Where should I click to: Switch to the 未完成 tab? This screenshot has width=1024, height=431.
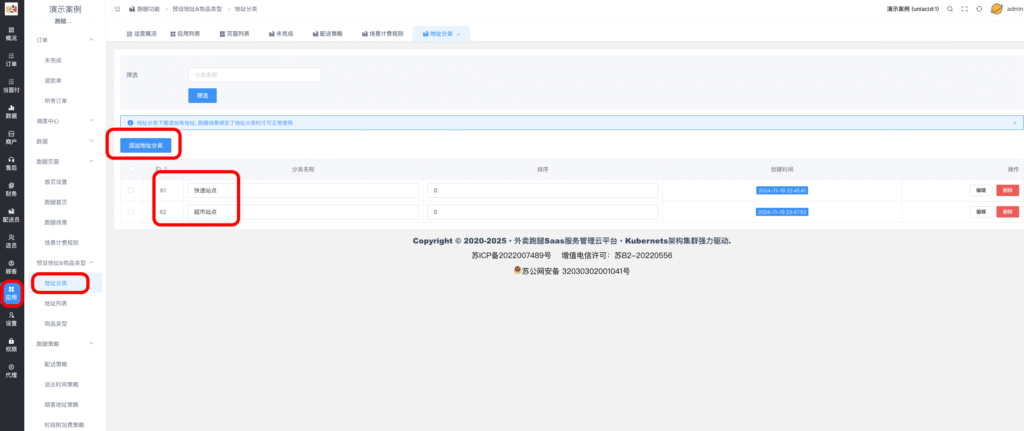280,34
